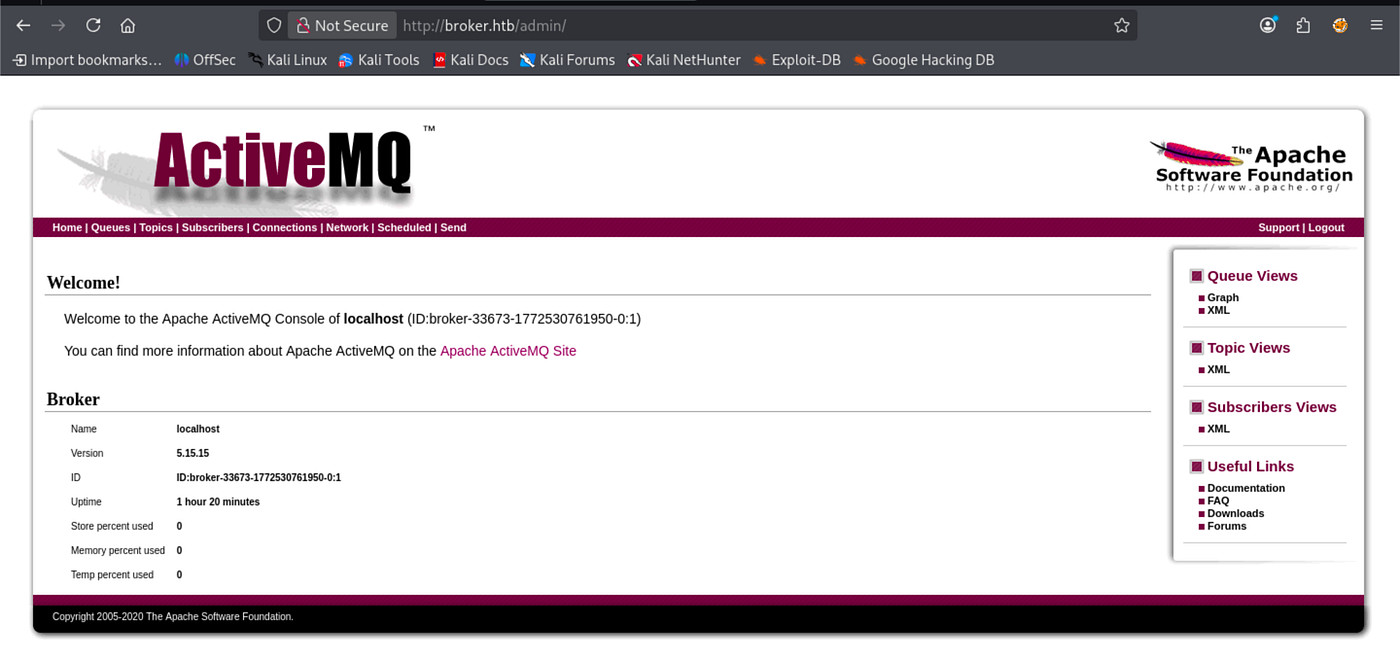This screenshot has width=1400, height=653.
Task: Click the browser forward arrow
Action: pyautogui.click(x=58, y=25)
